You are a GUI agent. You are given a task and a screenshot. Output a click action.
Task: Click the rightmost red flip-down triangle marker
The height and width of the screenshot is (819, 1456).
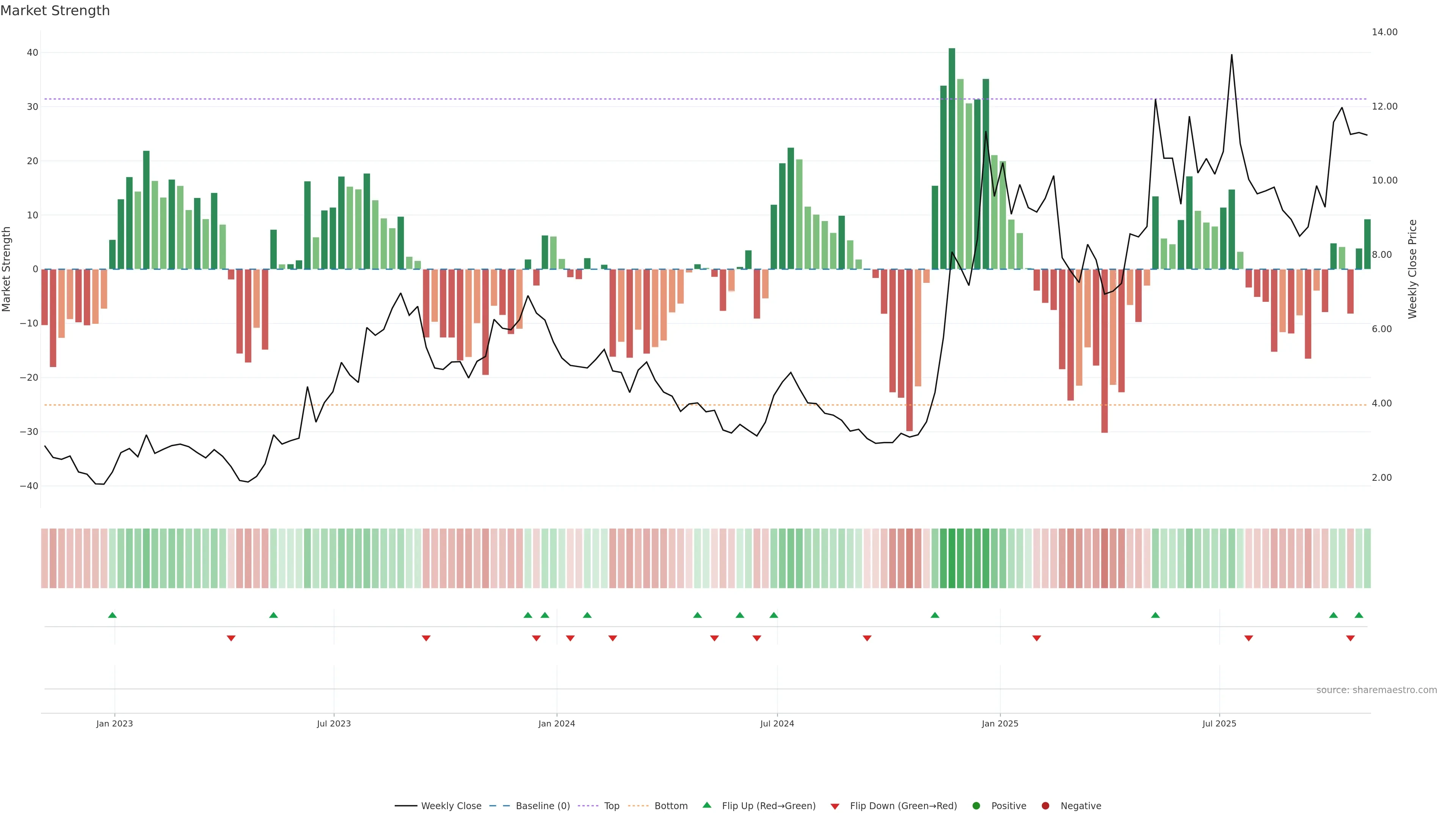point(1350,638)
